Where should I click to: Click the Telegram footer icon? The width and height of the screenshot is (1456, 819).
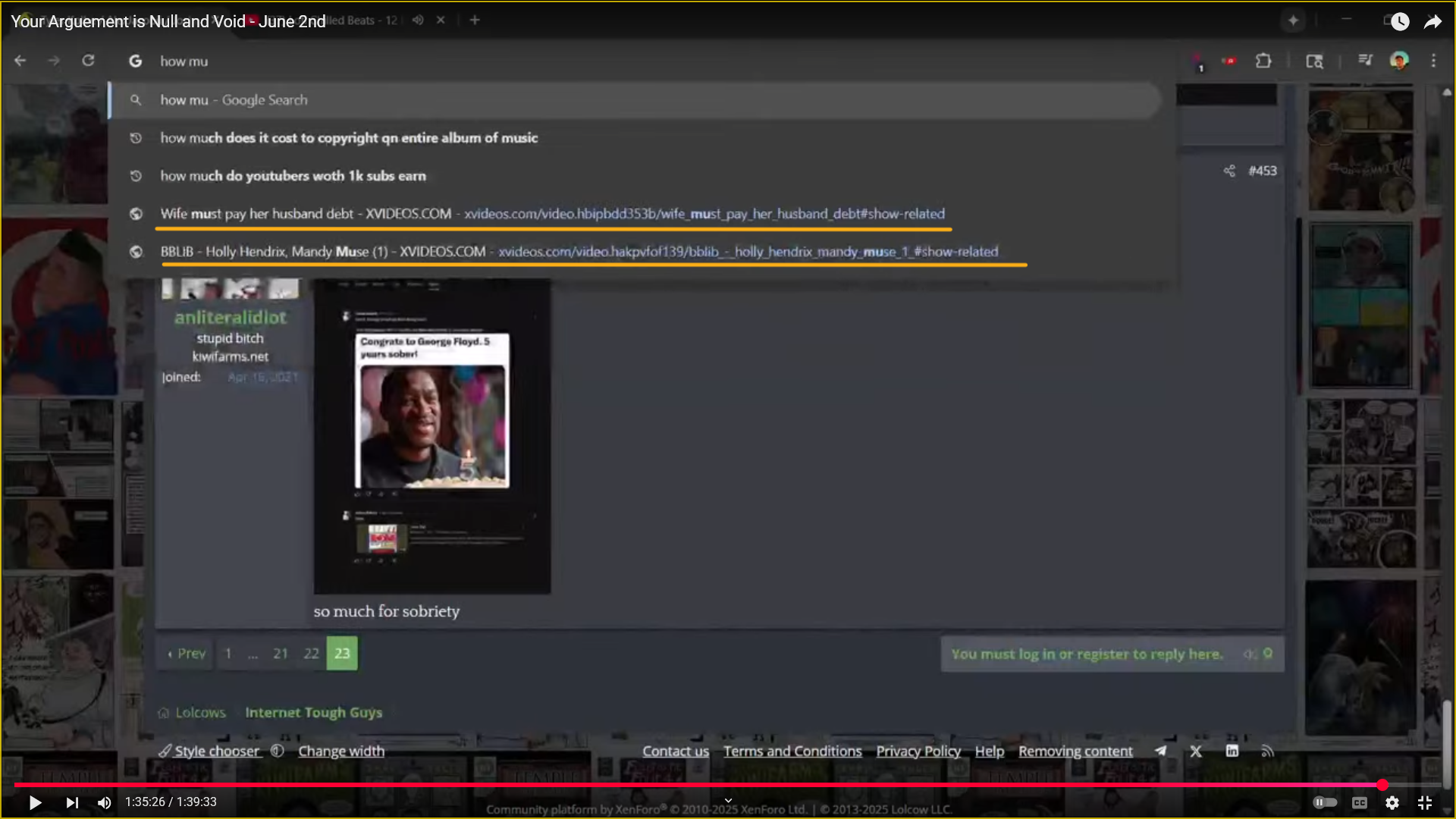tap(1160, 751)
